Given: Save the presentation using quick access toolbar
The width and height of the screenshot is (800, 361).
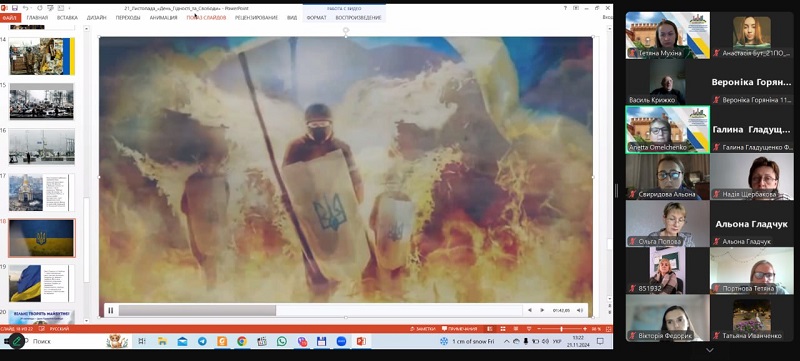Looking at the screenshot, I should point(14,8).
